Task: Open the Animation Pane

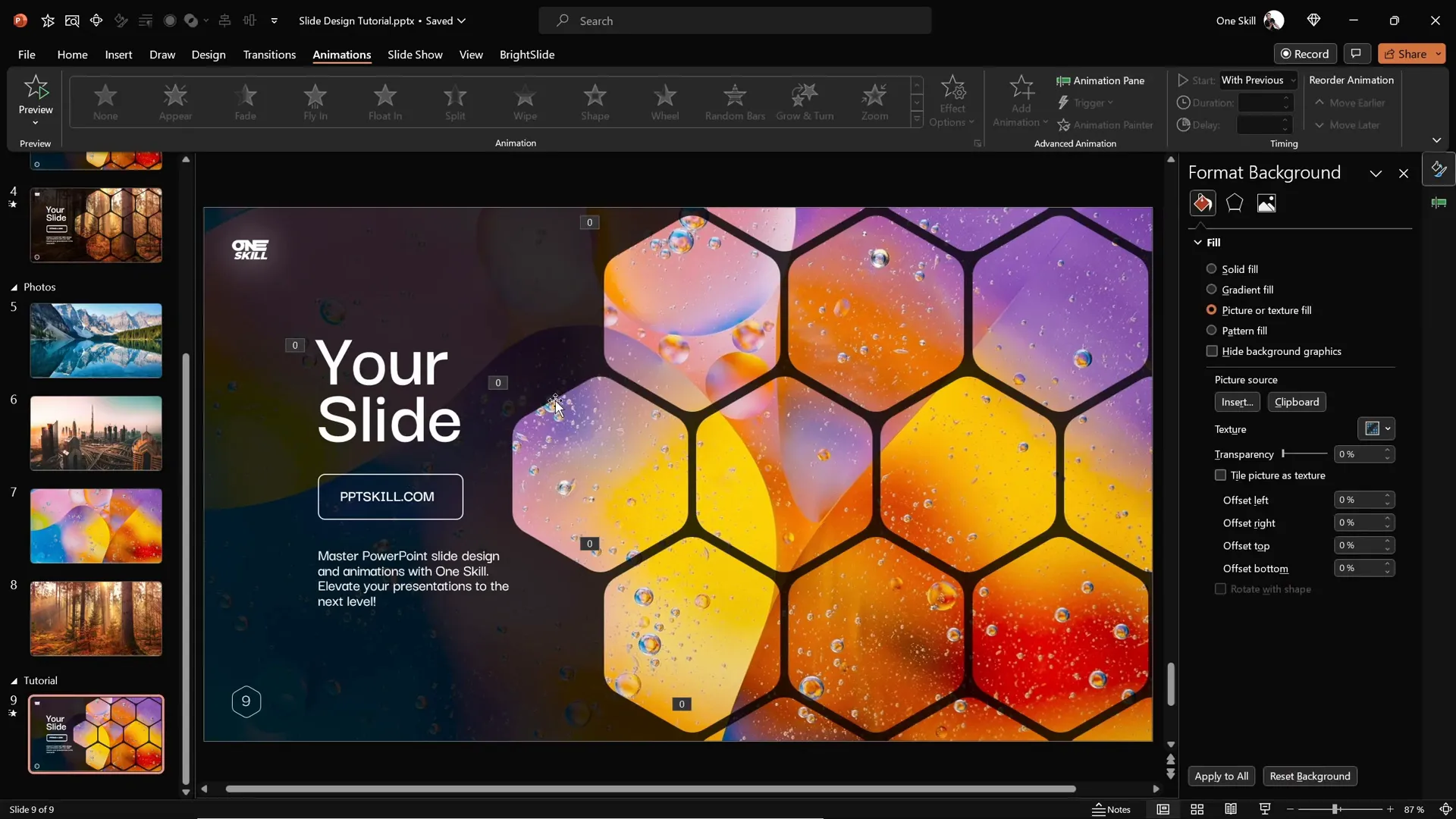Action: point(1100,80)
